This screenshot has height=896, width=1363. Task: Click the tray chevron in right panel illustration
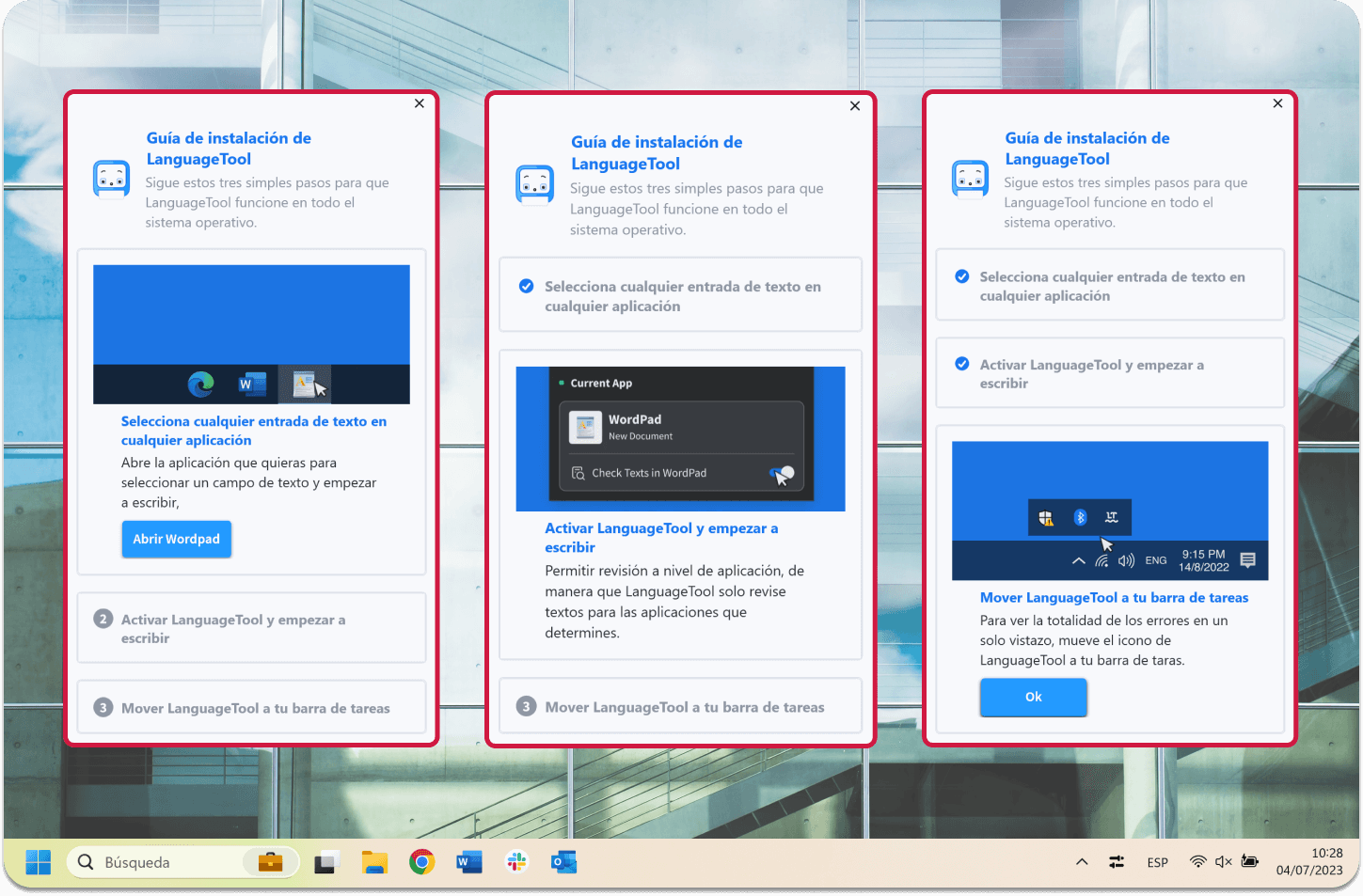click(1078, 560)
